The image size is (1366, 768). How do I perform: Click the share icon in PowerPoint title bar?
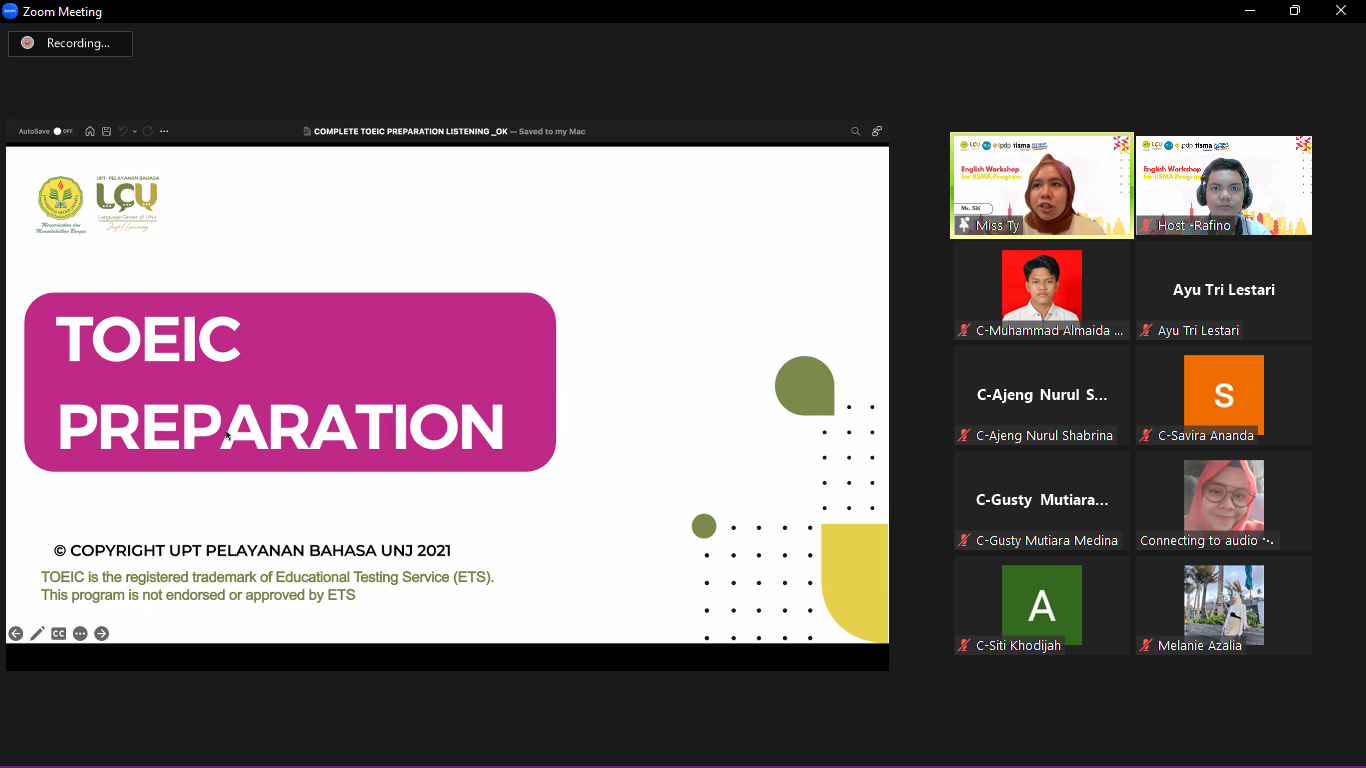click(877, 131)
